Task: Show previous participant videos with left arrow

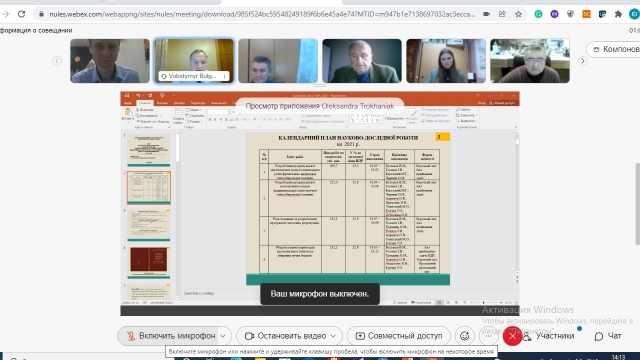Action: pos(57,61)
